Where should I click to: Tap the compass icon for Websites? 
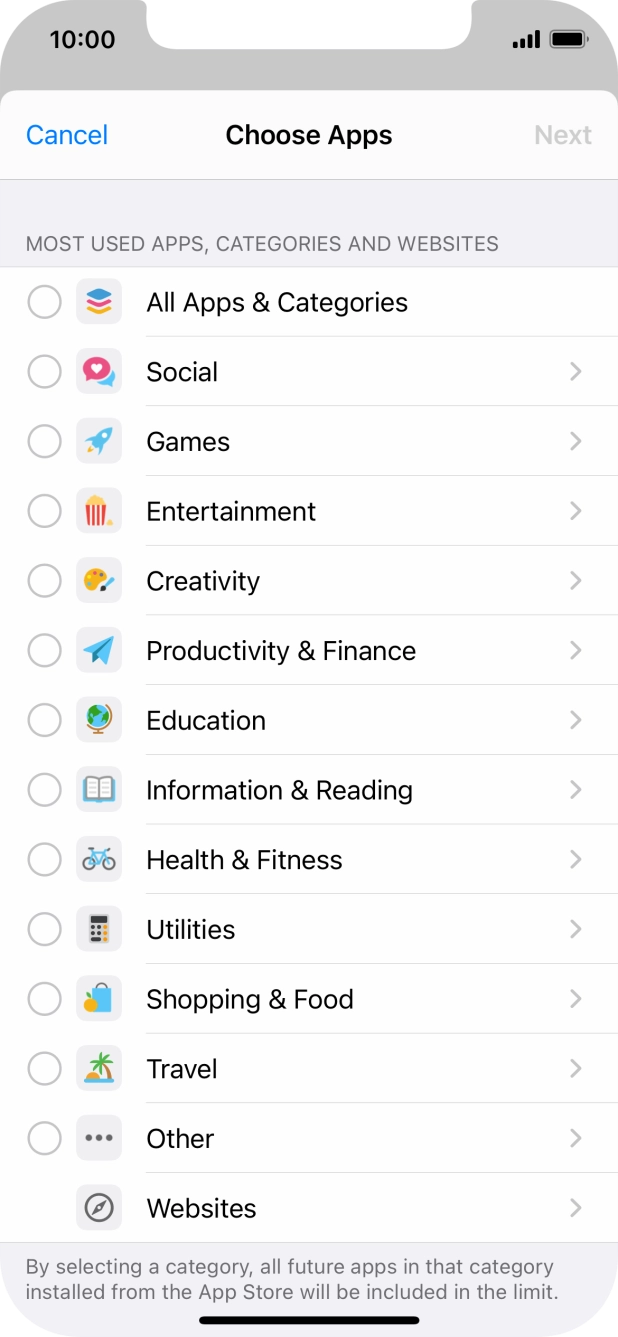[99, 1208]
